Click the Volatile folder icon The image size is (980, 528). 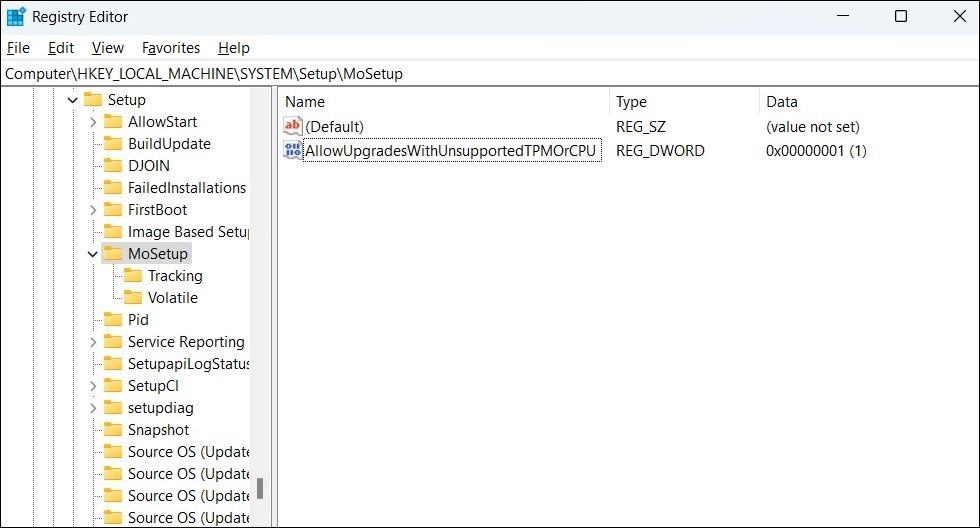(132, 297)
